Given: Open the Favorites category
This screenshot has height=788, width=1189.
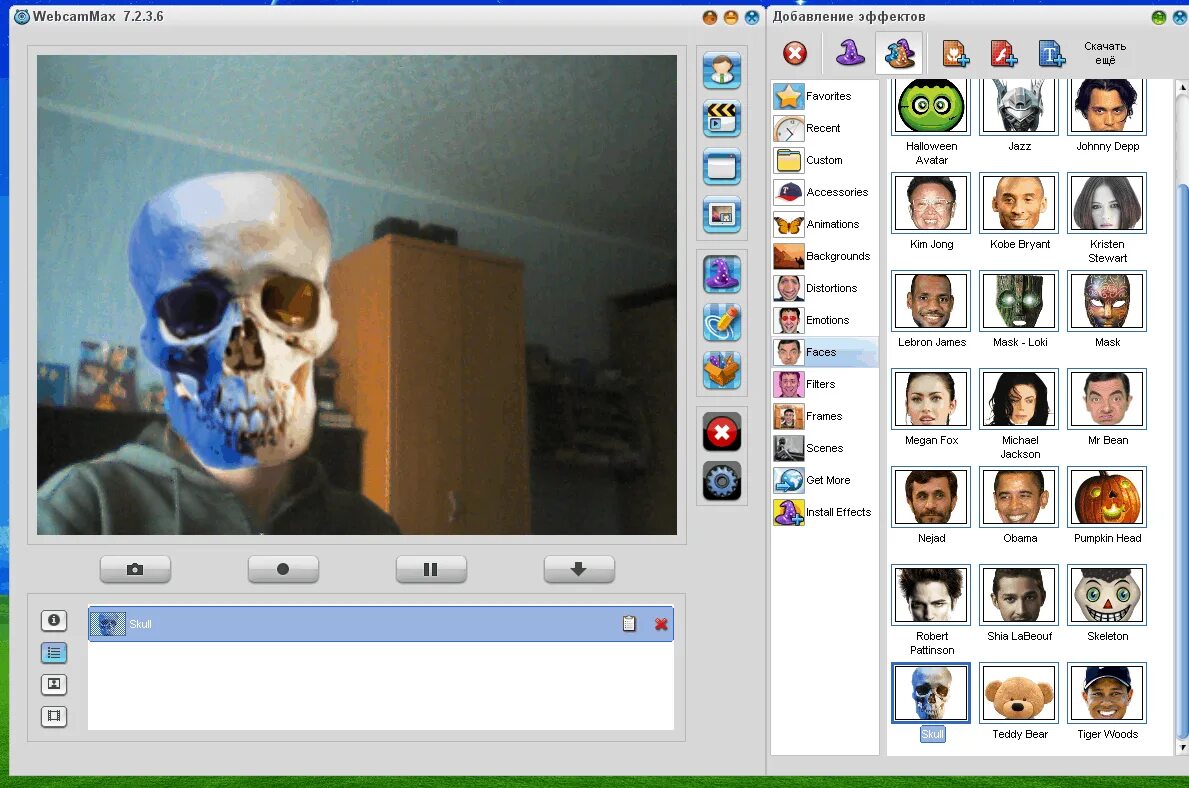Looking at the screenshot, I should (x=825, y=96).
